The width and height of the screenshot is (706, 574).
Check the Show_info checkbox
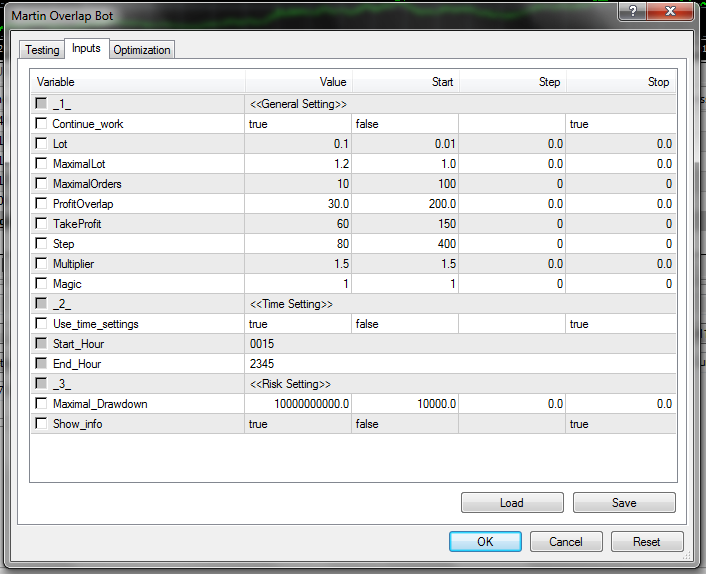click(x=41, y=423)
